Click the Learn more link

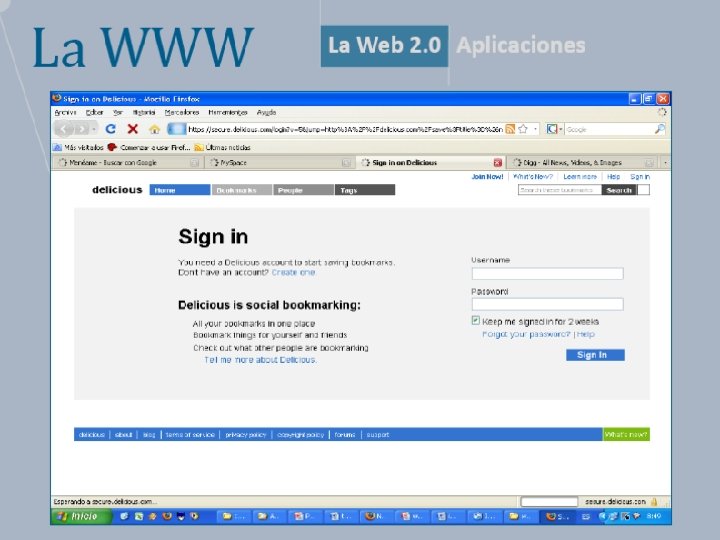point(580,177)
